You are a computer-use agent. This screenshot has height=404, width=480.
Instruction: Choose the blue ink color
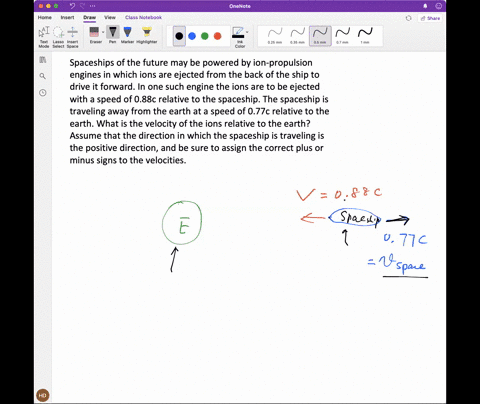(x=192, y=36)
